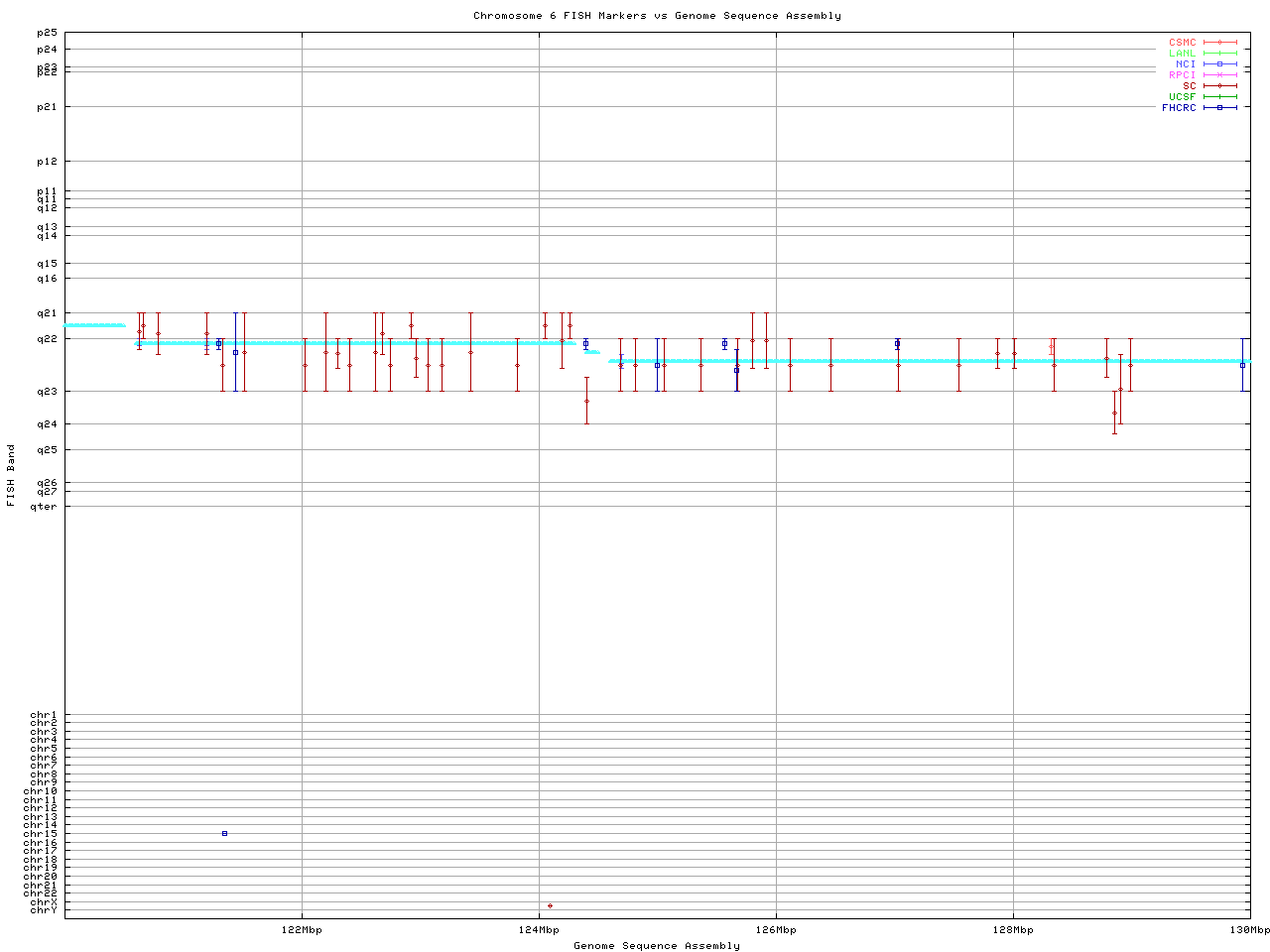Click the p25 y-axis label

(47, 34)
